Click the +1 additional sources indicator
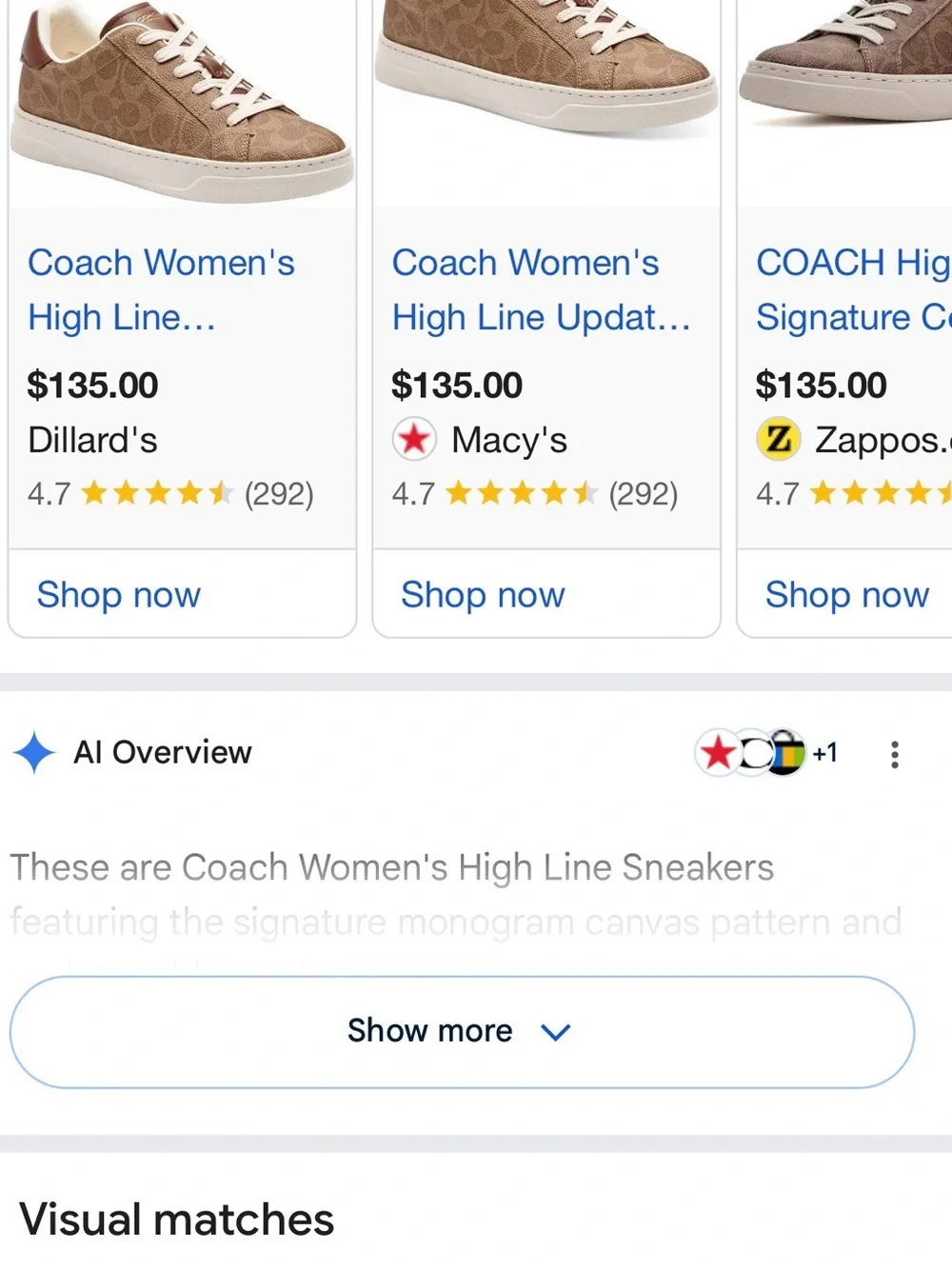This screenshot has width=952, height=1269. [824, 753]
